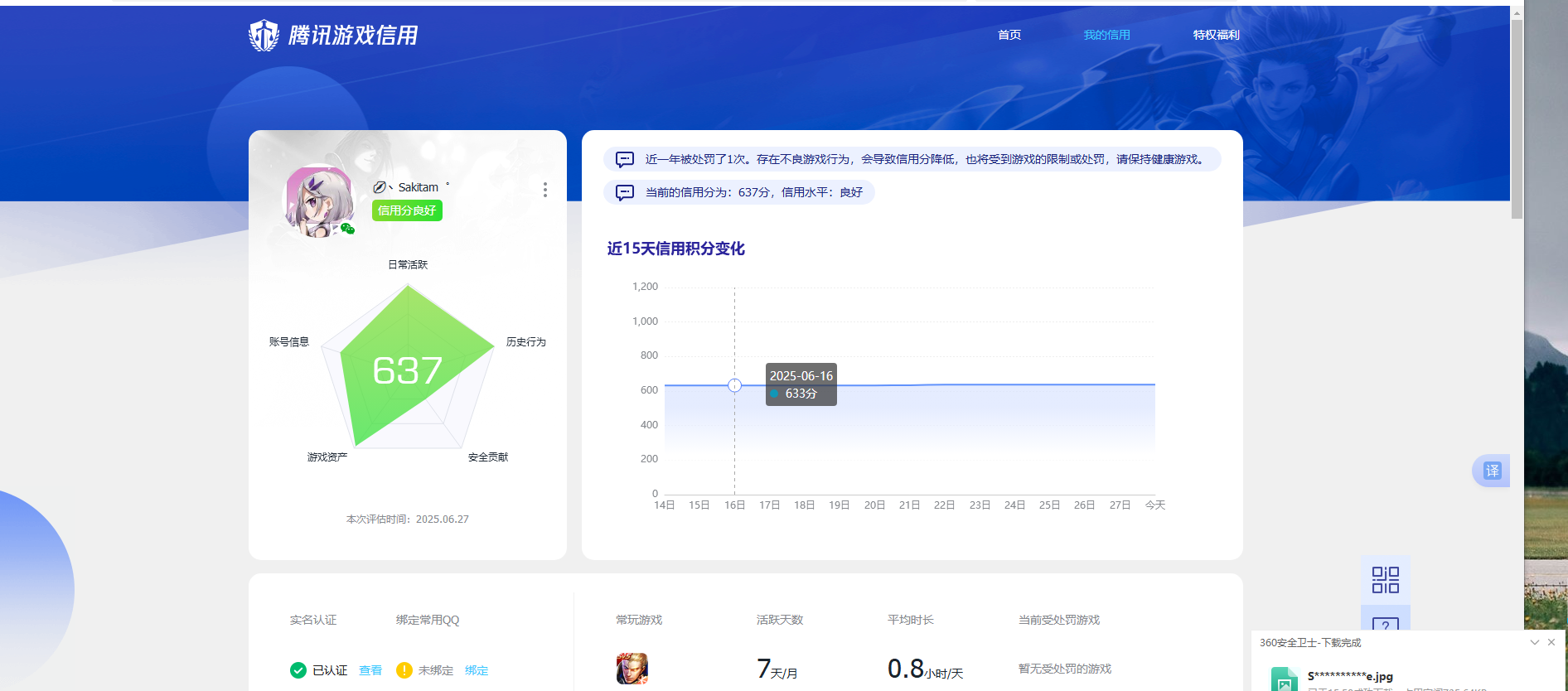This screenshot has height=691, width=1568.
Task: Click the S**********e.jpg file name
Action: [x=1350, y=676]
